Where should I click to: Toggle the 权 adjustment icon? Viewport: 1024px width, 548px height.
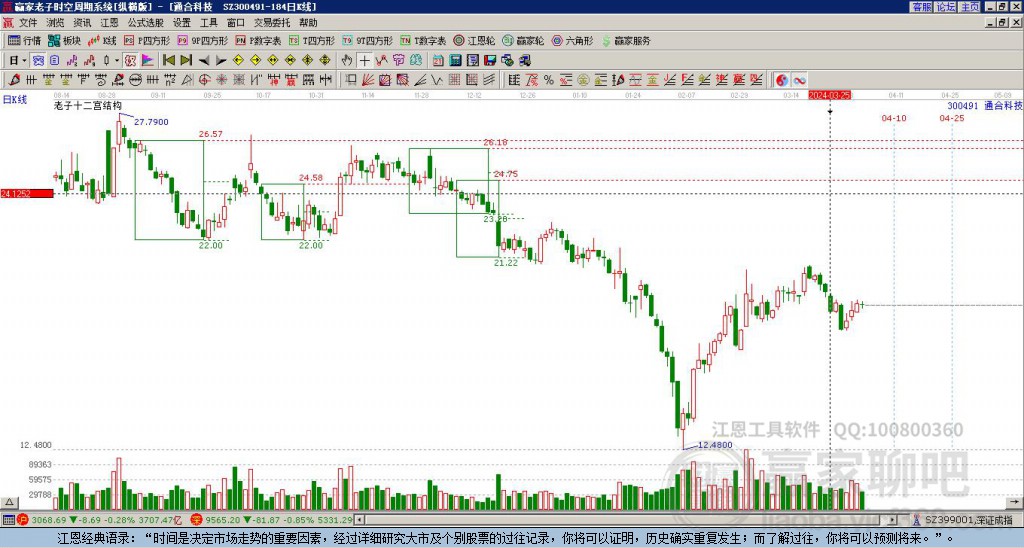(130, 60)
